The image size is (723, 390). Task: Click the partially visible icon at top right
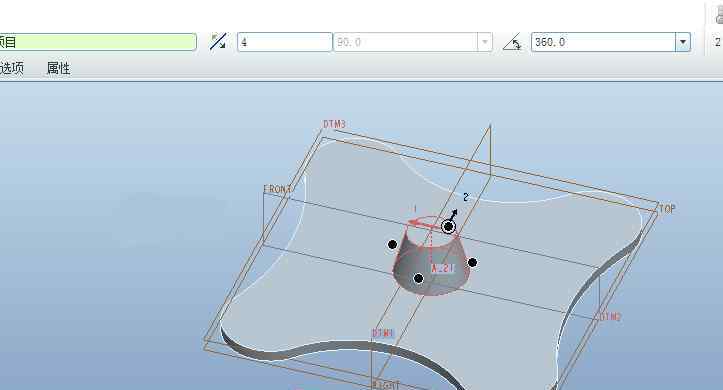pyautogui.click(x=719, y=15)
